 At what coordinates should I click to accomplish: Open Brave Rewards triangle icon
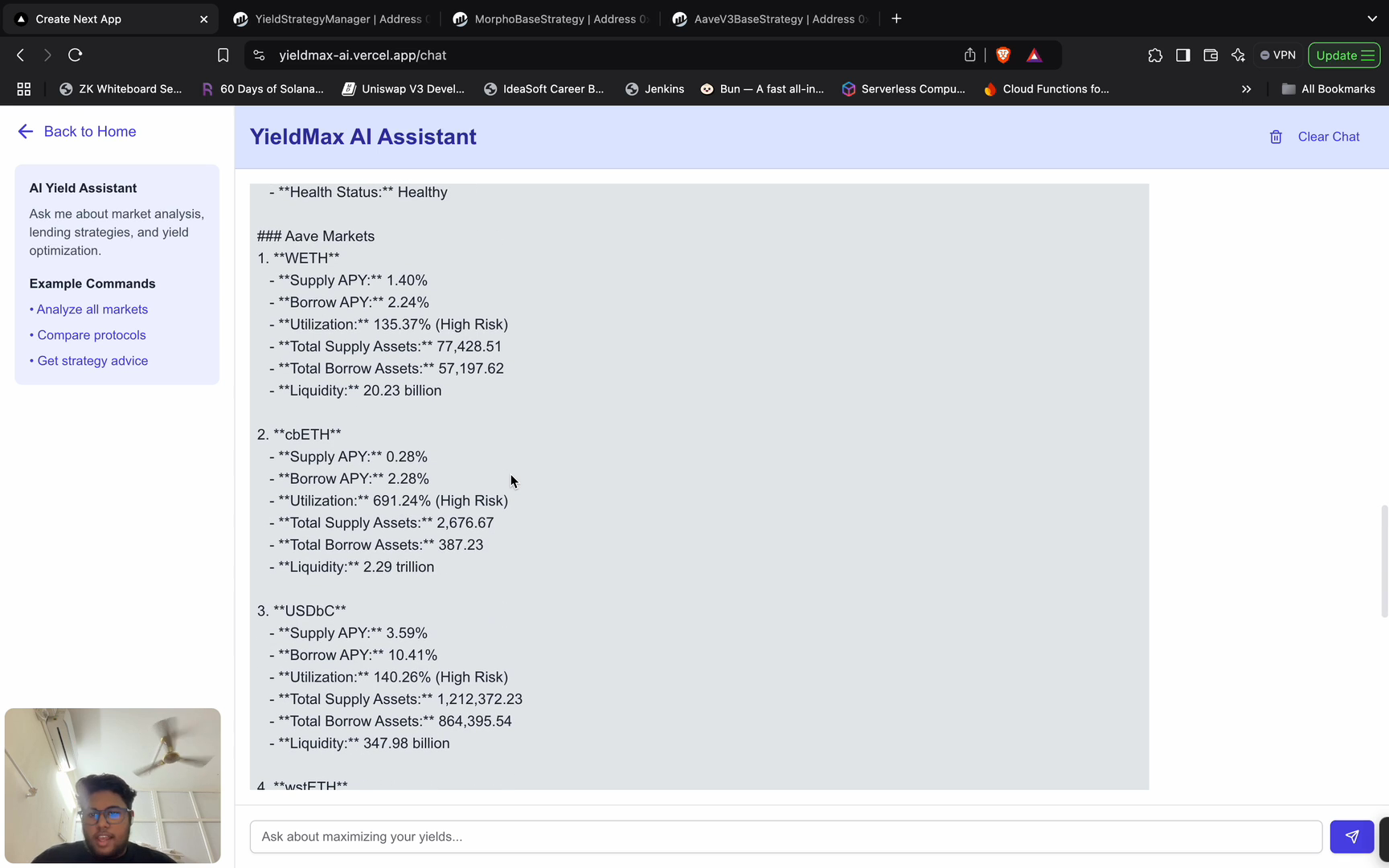1035,55
